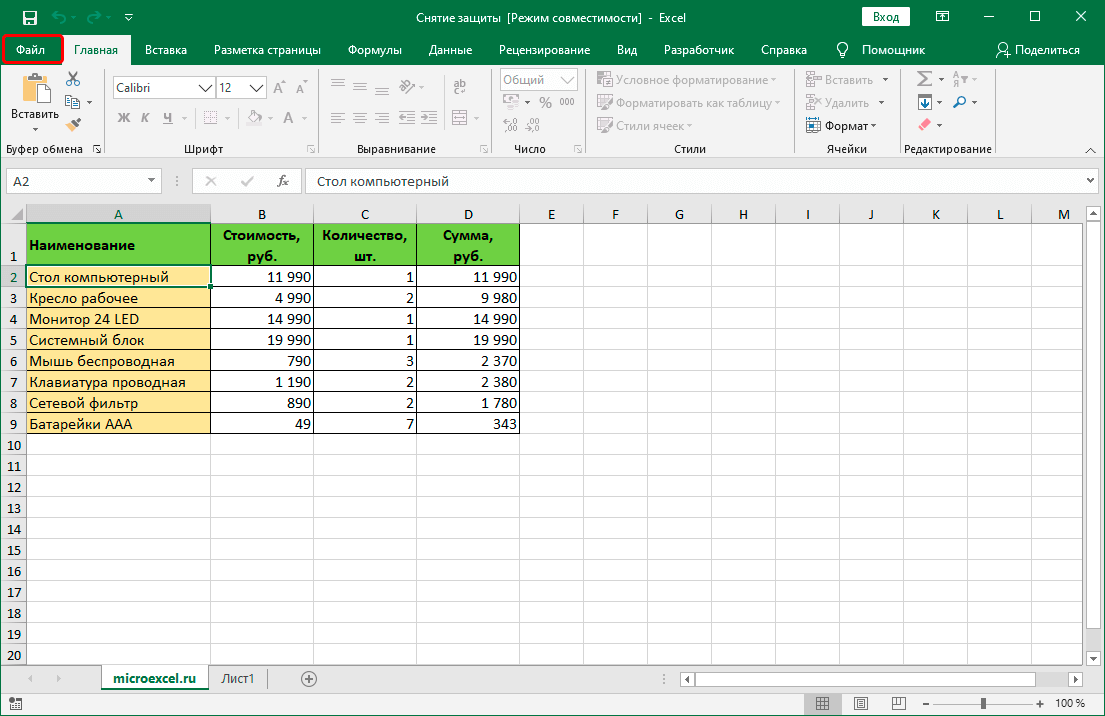
Task: Click the Insert Function fx icon
Action: (x=283, y=181)
